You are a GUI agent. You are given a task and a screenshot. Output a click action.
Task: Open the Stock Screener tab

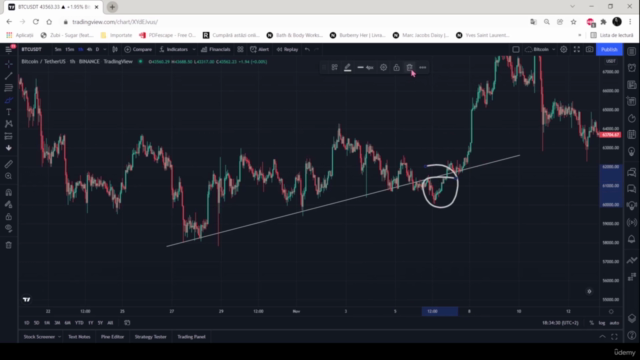click(39, 337)
